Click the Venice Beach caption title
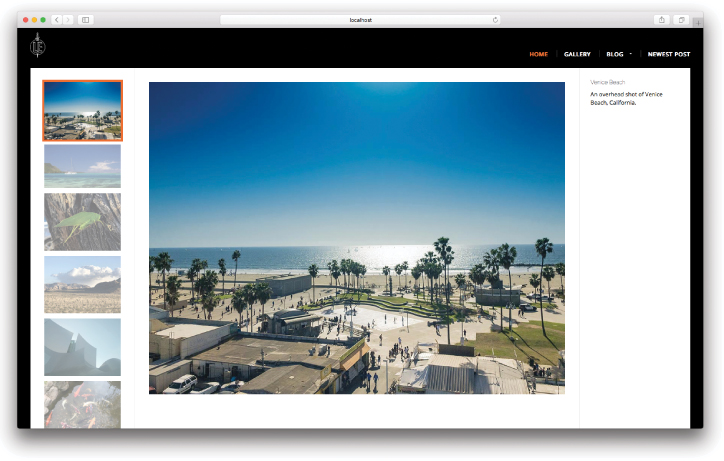Screen dimensions: 724x461 tap(608, 82)
